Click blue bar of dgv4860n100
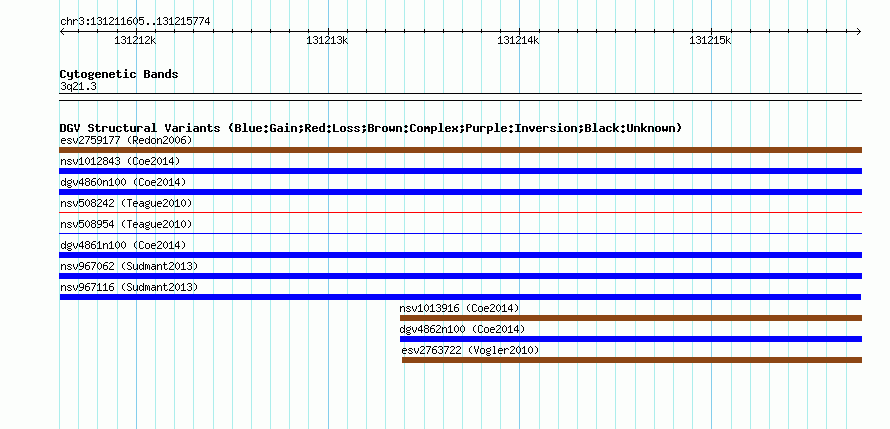This screenshot has width=890, height=429. click(460, 192)
